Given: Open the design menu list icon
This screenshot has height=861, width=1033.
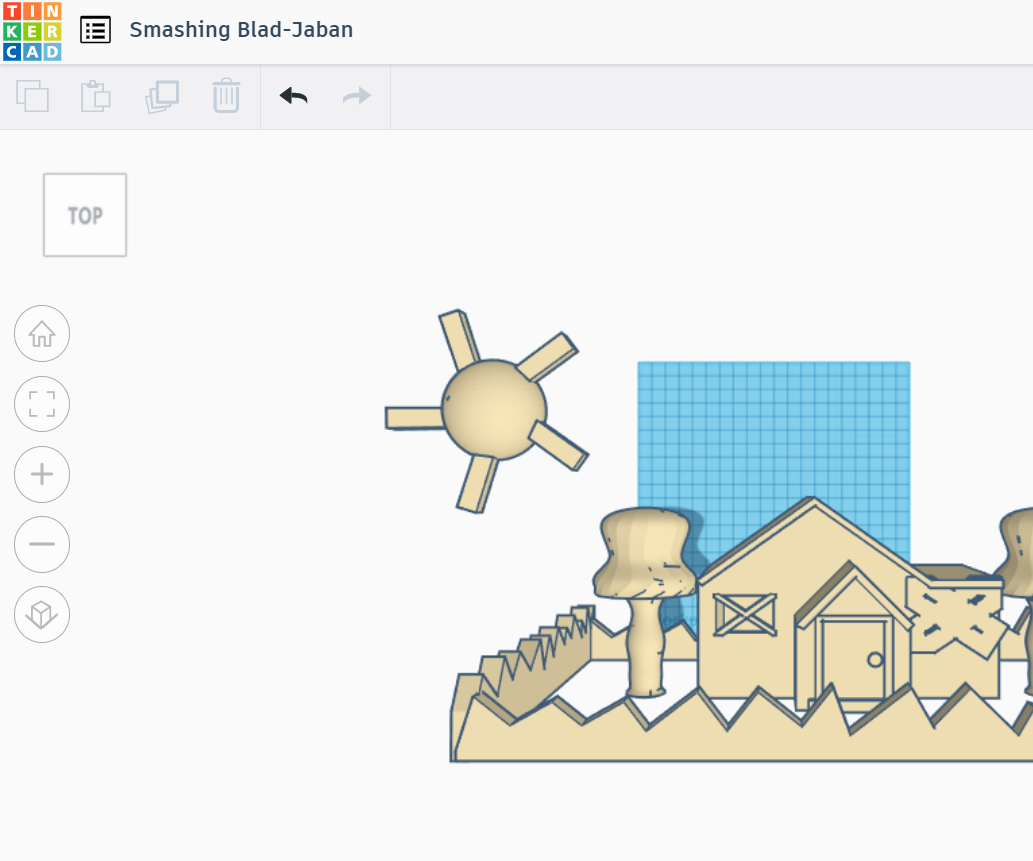Looking at the screenshot, I should coord(95,30).
